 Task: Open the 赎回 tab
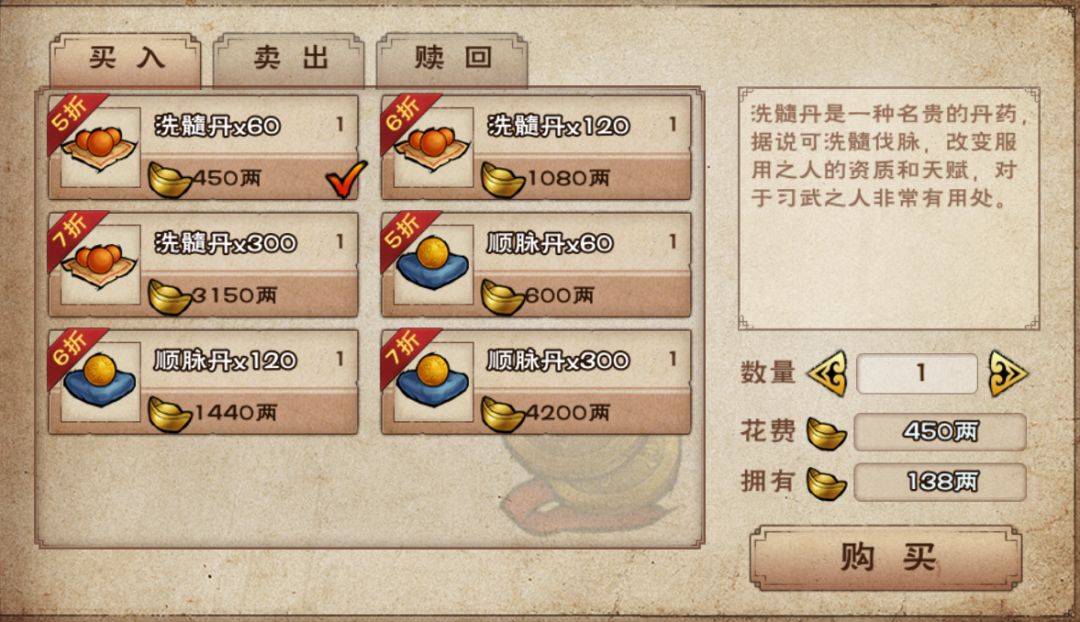453,60
